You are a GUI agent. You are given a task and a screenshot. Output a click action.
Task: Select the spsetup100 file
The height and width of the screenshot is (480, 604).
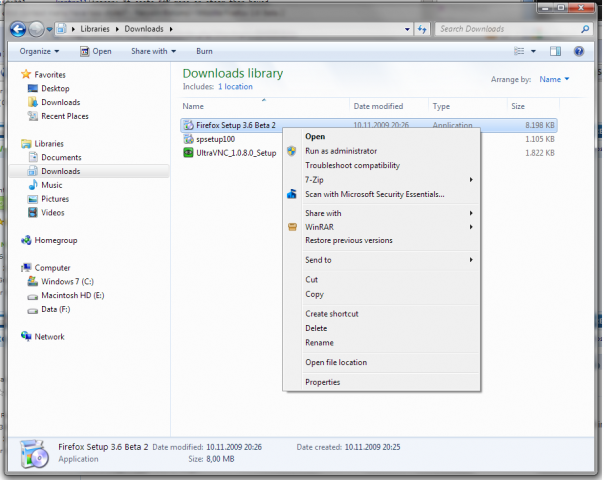point(215,139)
